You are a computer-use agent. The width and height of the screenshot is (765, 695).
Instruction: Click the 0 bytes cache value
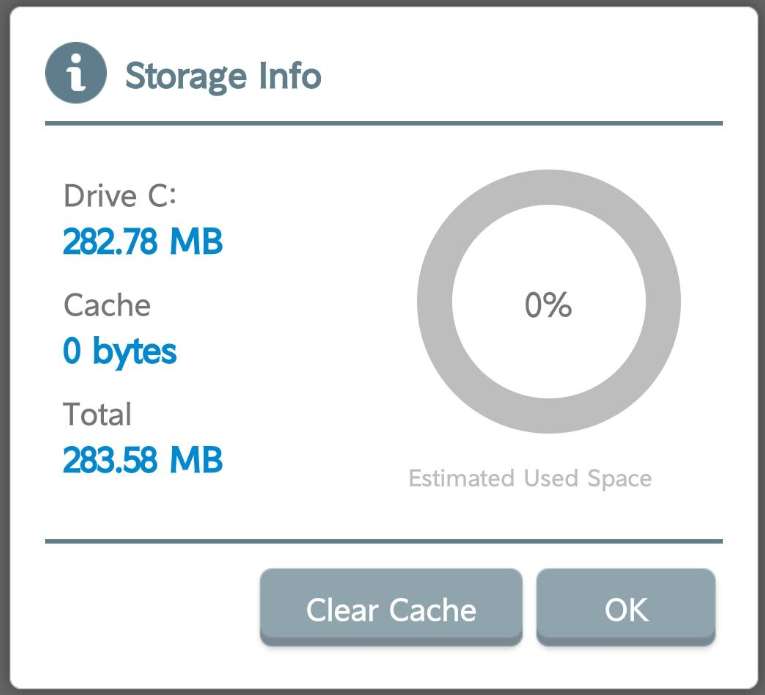(x=120, y=351)
